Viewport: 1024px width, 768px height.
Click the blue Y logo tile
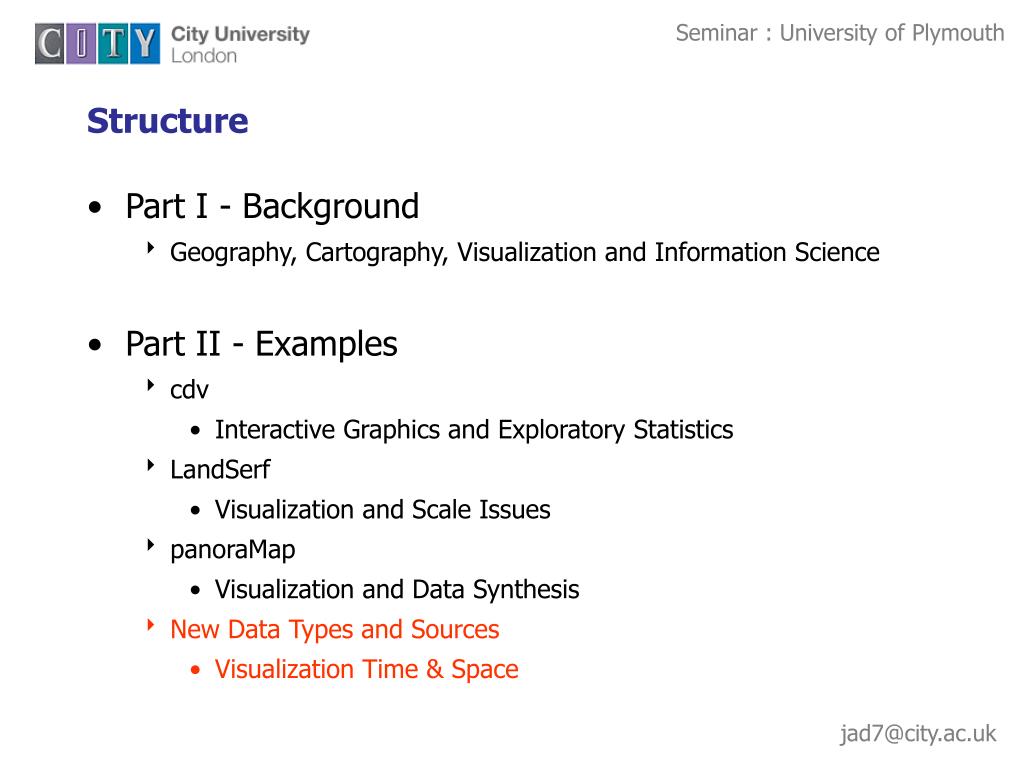145,44
